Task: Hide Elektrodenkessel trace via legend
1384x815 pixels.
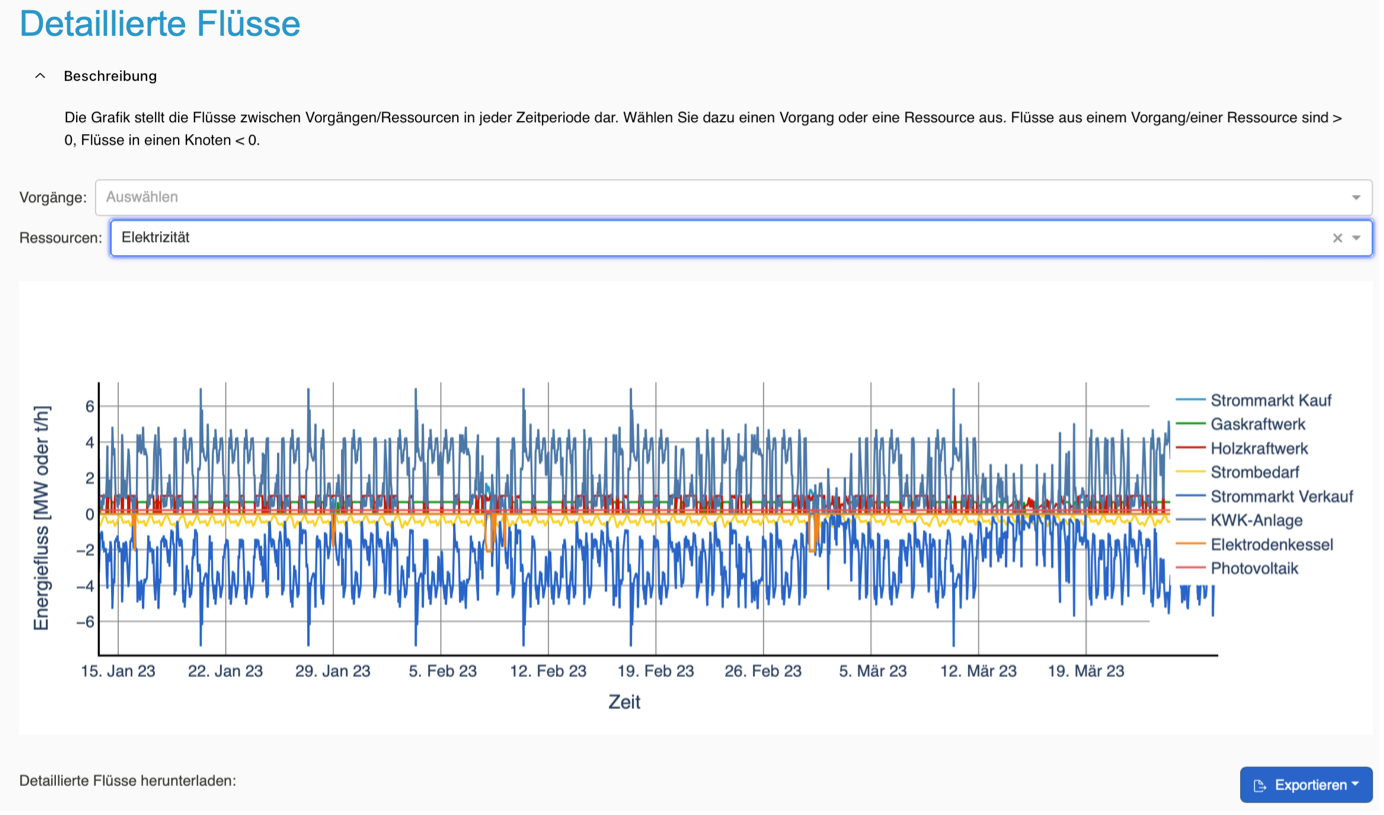Action: tap(1271, 544)
